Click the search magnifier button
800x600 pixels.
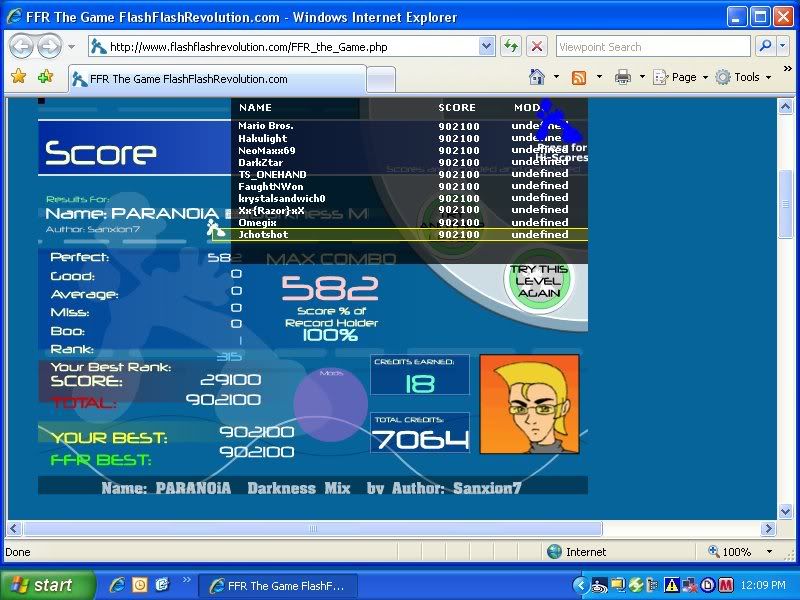764,46
